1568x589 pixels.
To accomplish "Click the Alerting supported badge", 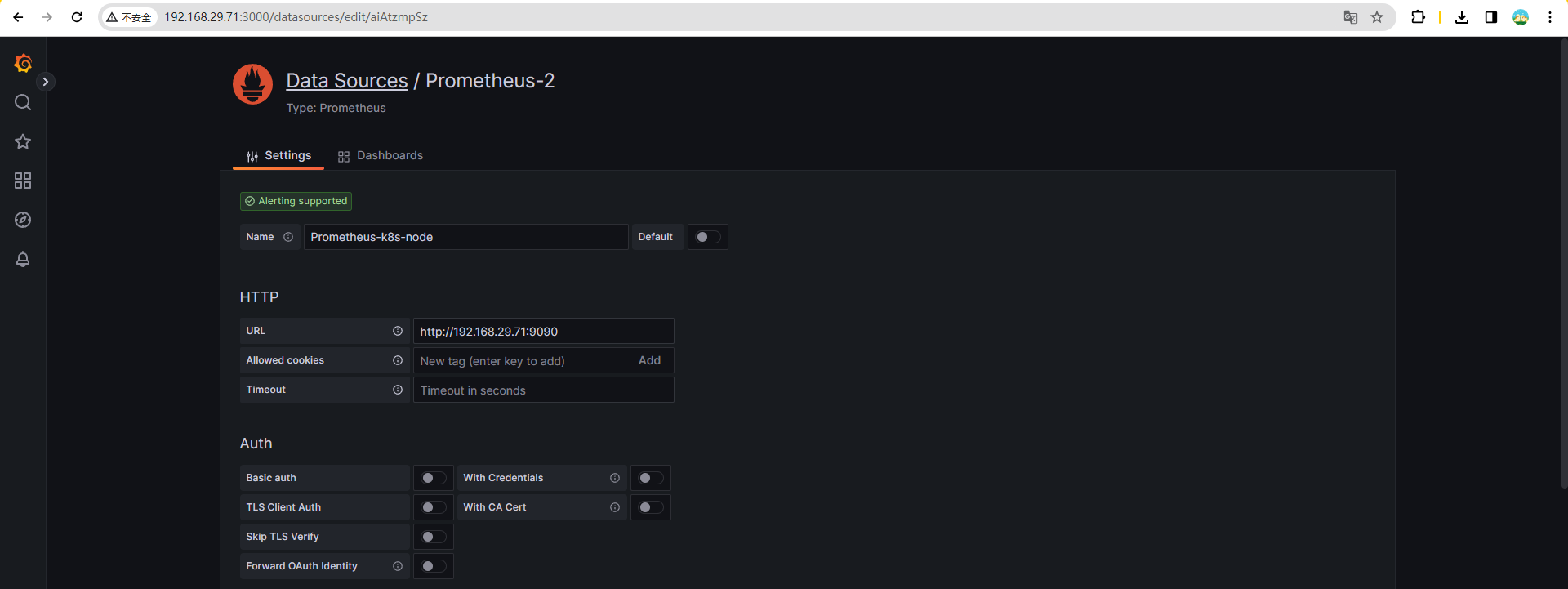I will tap(296, 201).
